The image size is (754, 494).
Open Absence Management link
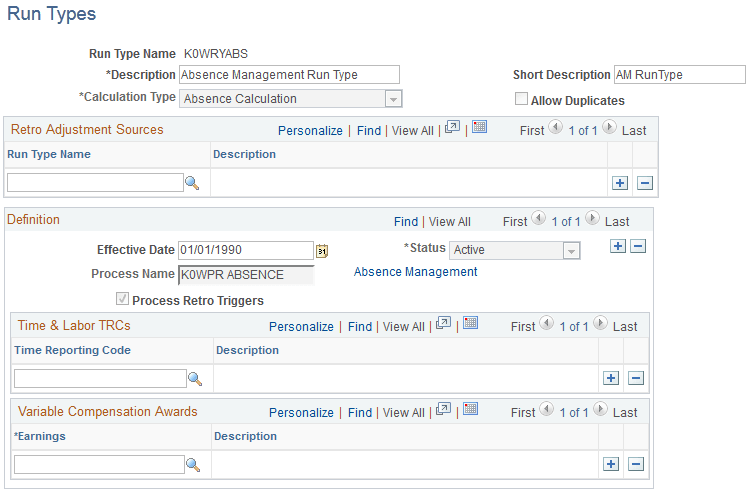[415, 272]
